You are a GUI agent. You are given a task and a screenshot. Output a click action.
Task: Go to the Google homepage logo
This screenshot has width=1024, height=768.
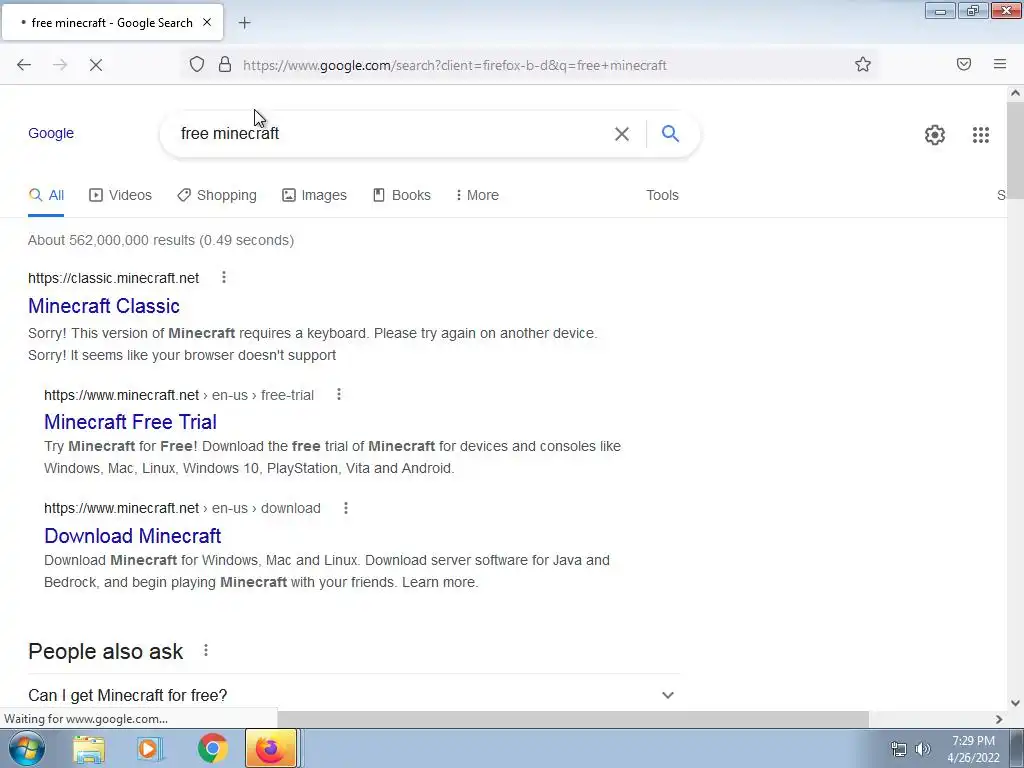51,133
